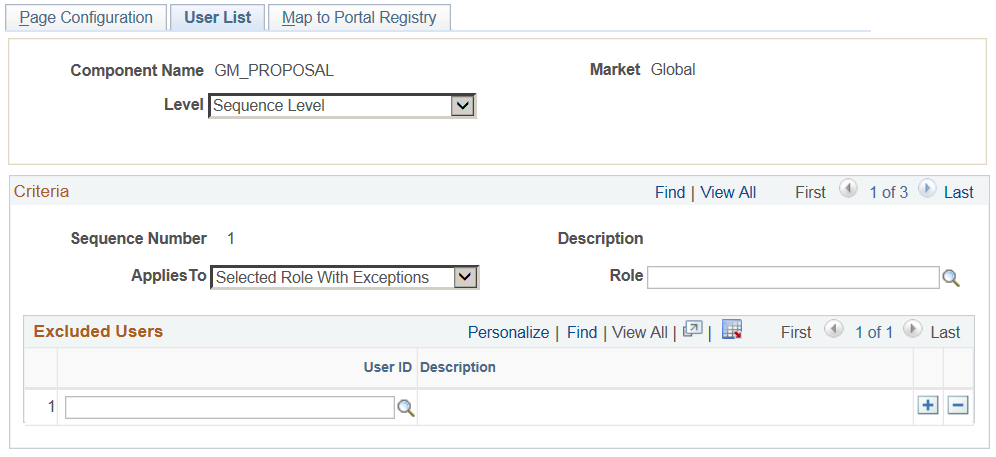996x457 pixels.
Task: Click into the User ID field
Action: point(230,407)
